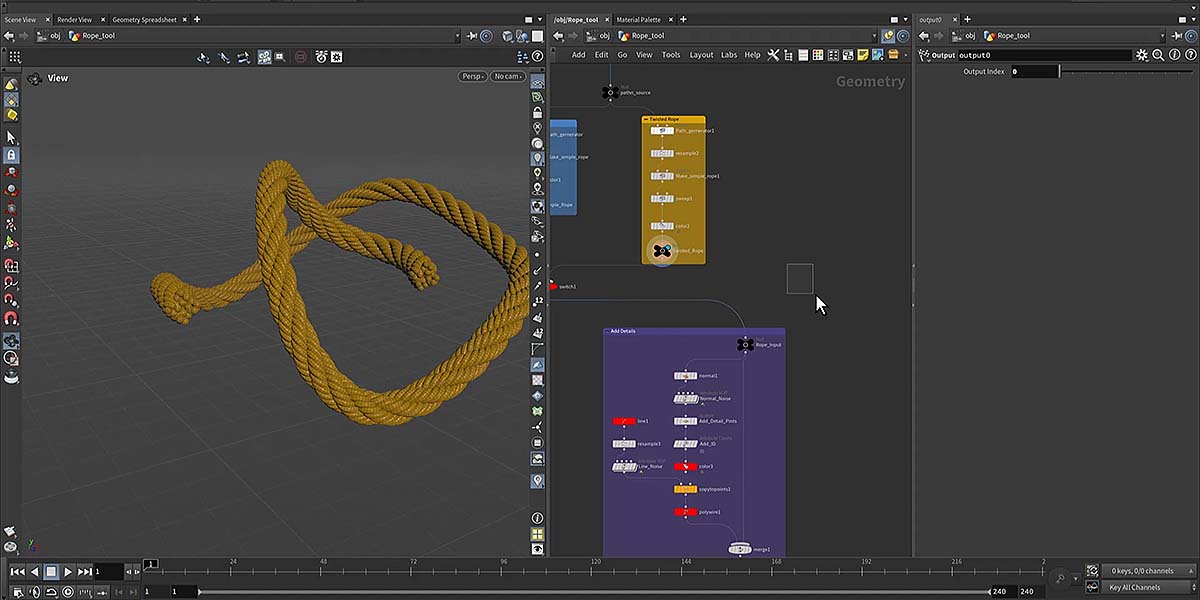Click the viewport help question mark icon
Screen dimensions: 1200x600
point(538,58)
